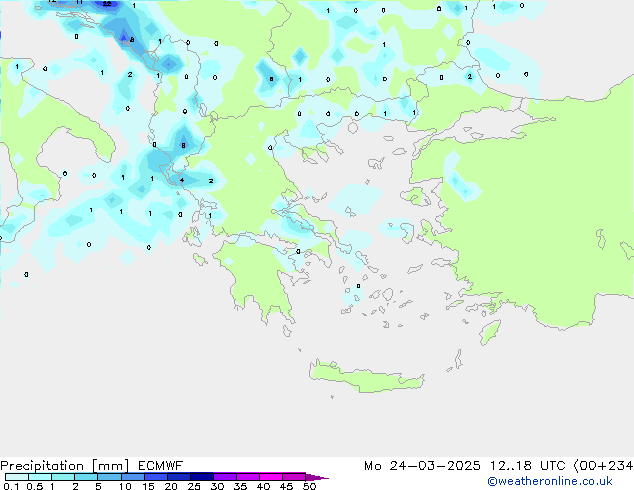Click the legend label '45'

[286, 486]
